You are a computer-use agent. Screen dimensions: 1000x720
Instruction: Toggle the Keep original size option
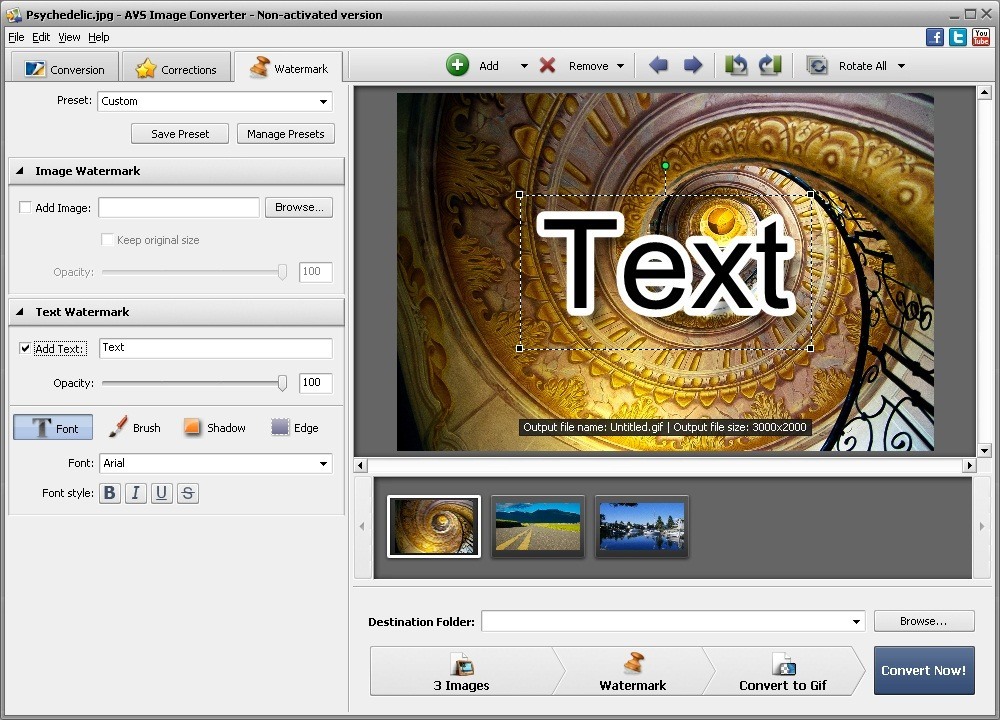108,240
